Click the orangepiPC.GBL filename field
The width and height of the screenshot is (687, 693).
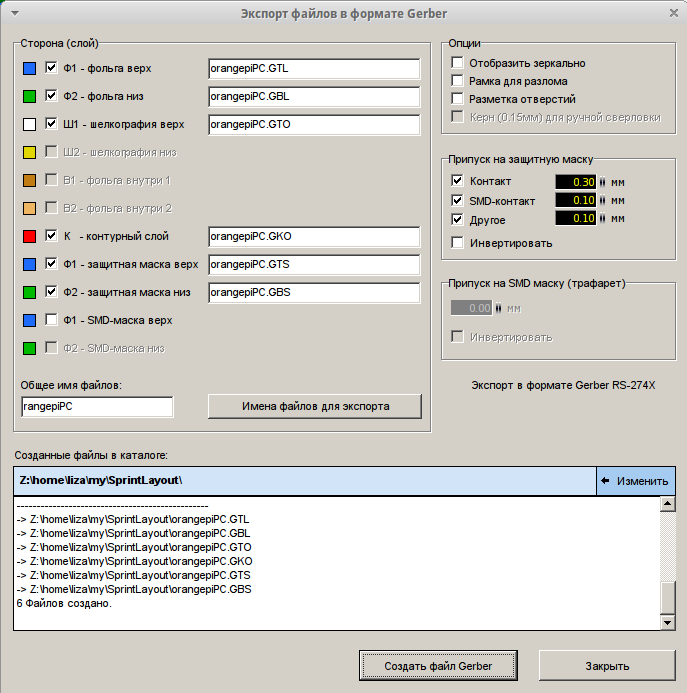(x=314, y=96)
